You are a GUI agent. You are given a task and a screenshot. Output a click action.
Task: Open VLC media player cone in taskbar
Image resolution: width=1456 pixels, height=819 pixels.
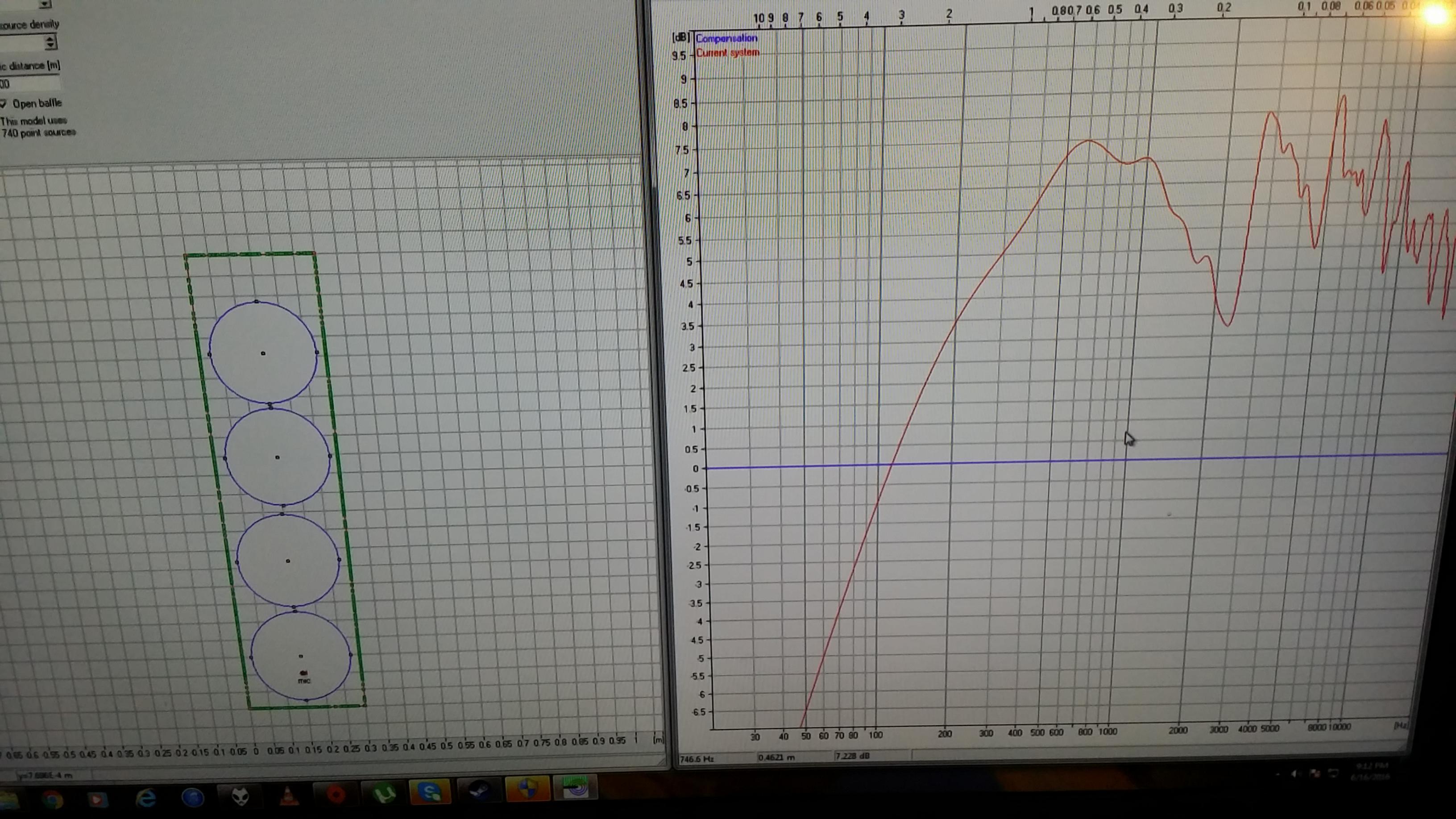(x=289, y=796)
